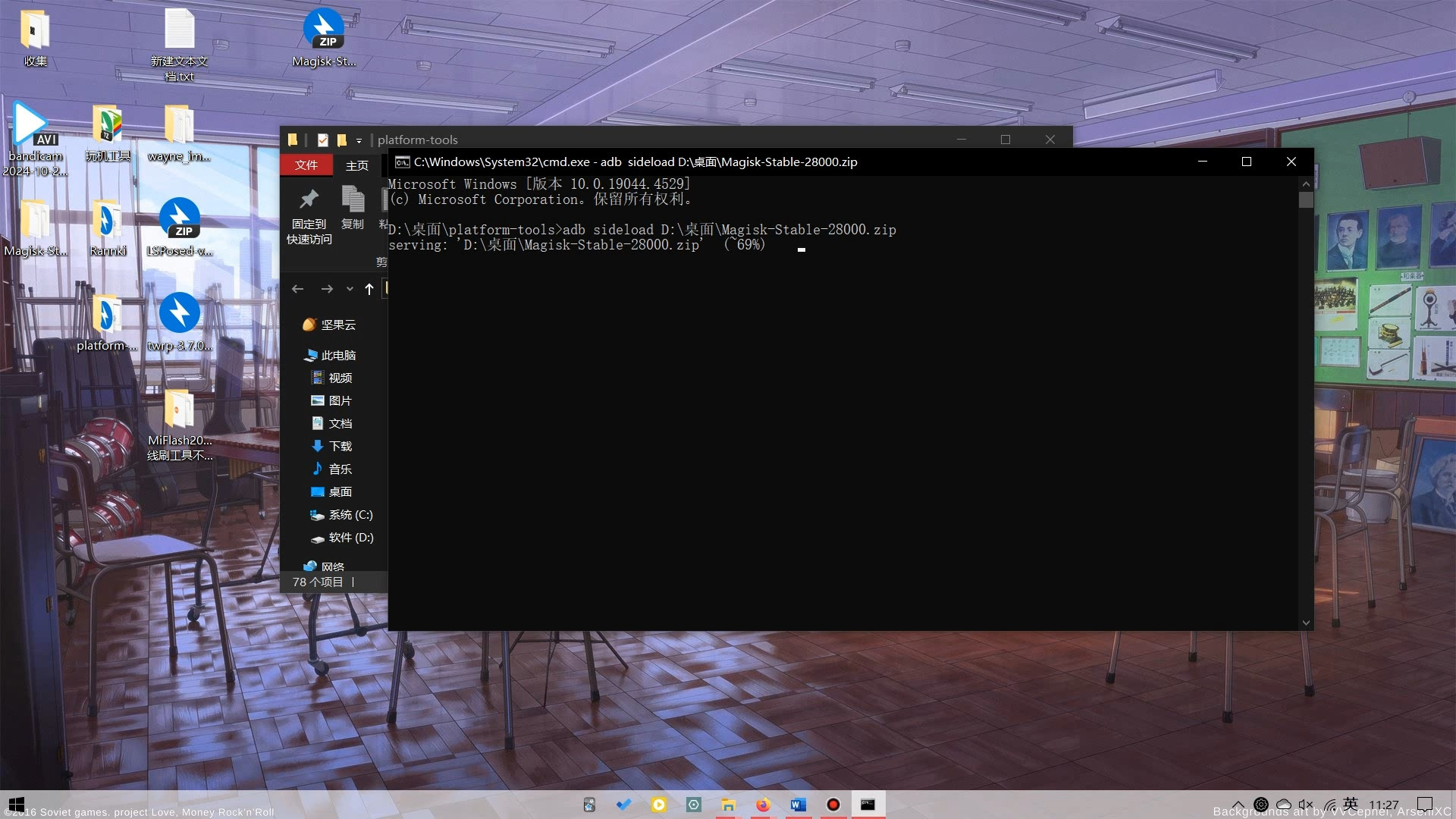Open 图片 in the navigation pane
The height and width of the screenshot is (819, 1456).
point(332,400)
